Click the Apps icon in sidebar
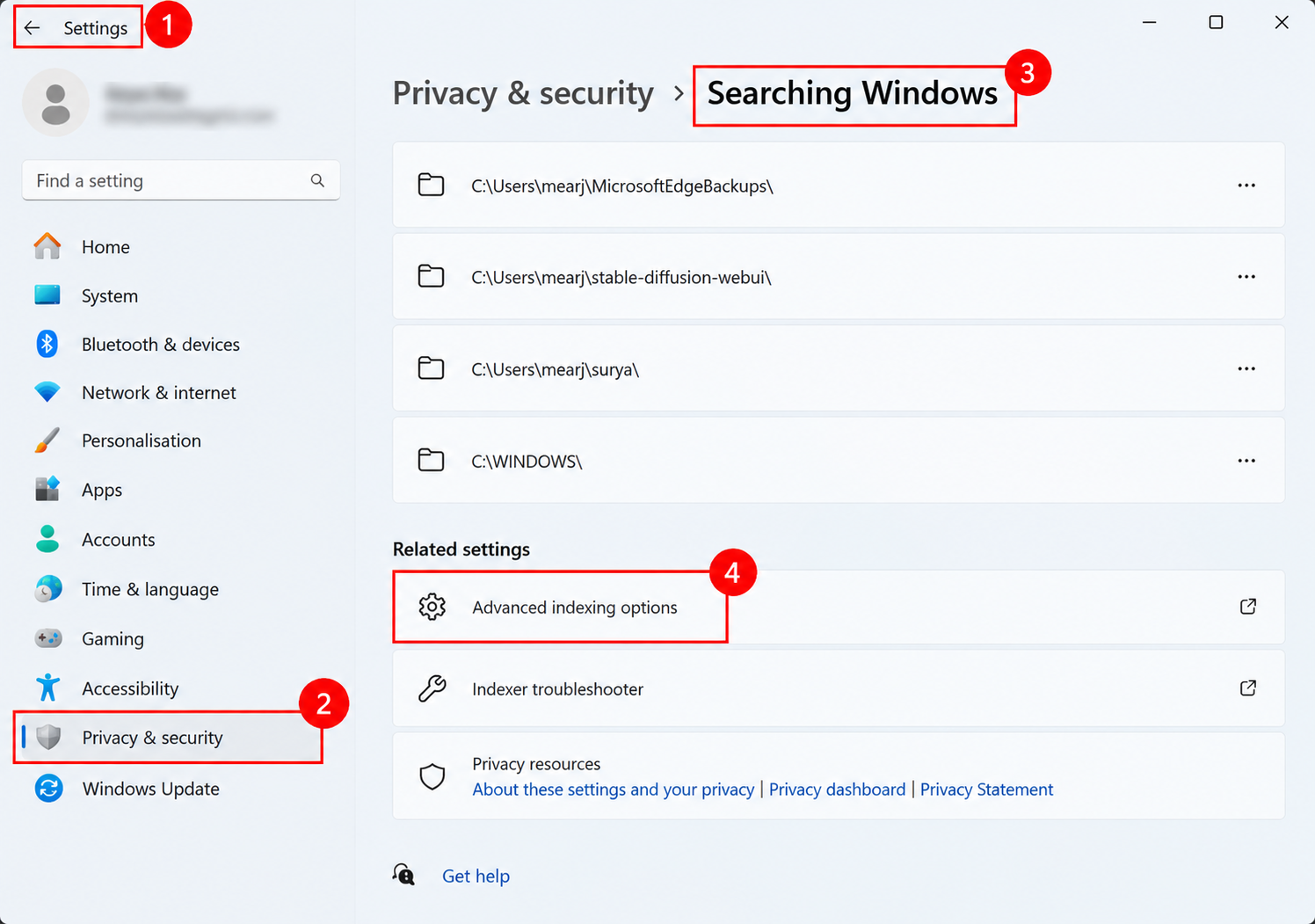The image size is (1315, 924). 47,489
